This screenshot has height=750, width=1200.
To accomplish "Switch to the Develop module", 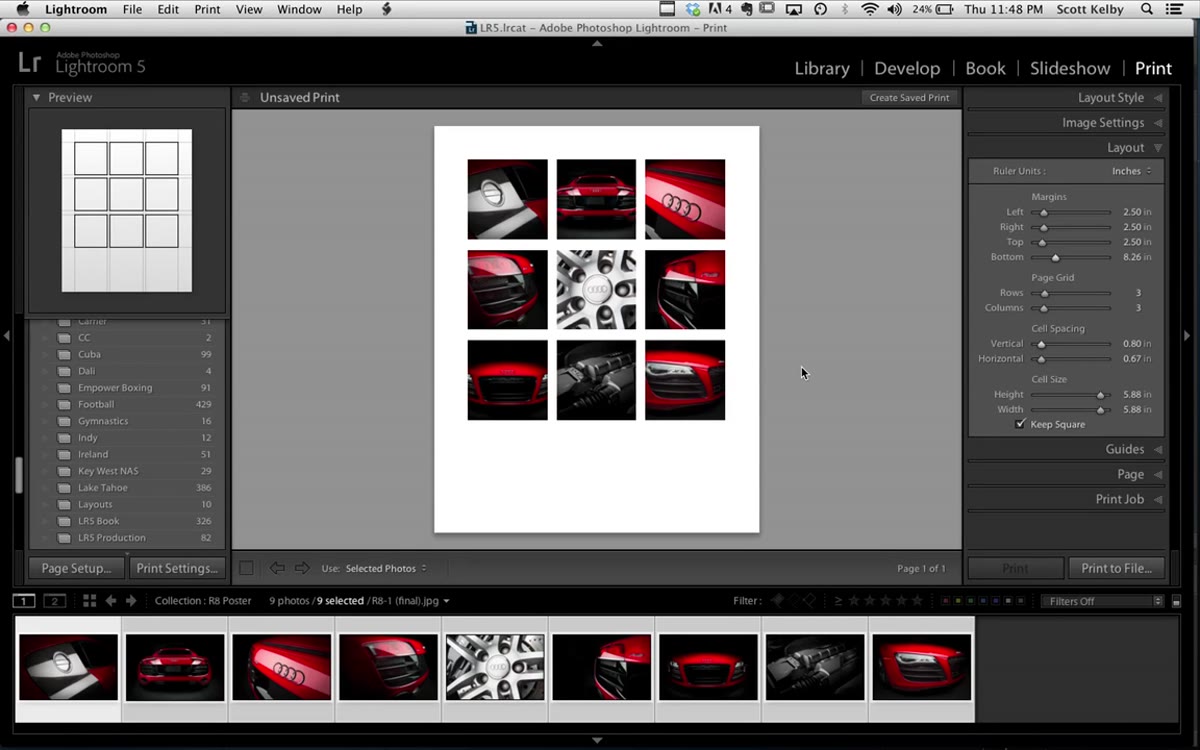I will tap(907, 68).
